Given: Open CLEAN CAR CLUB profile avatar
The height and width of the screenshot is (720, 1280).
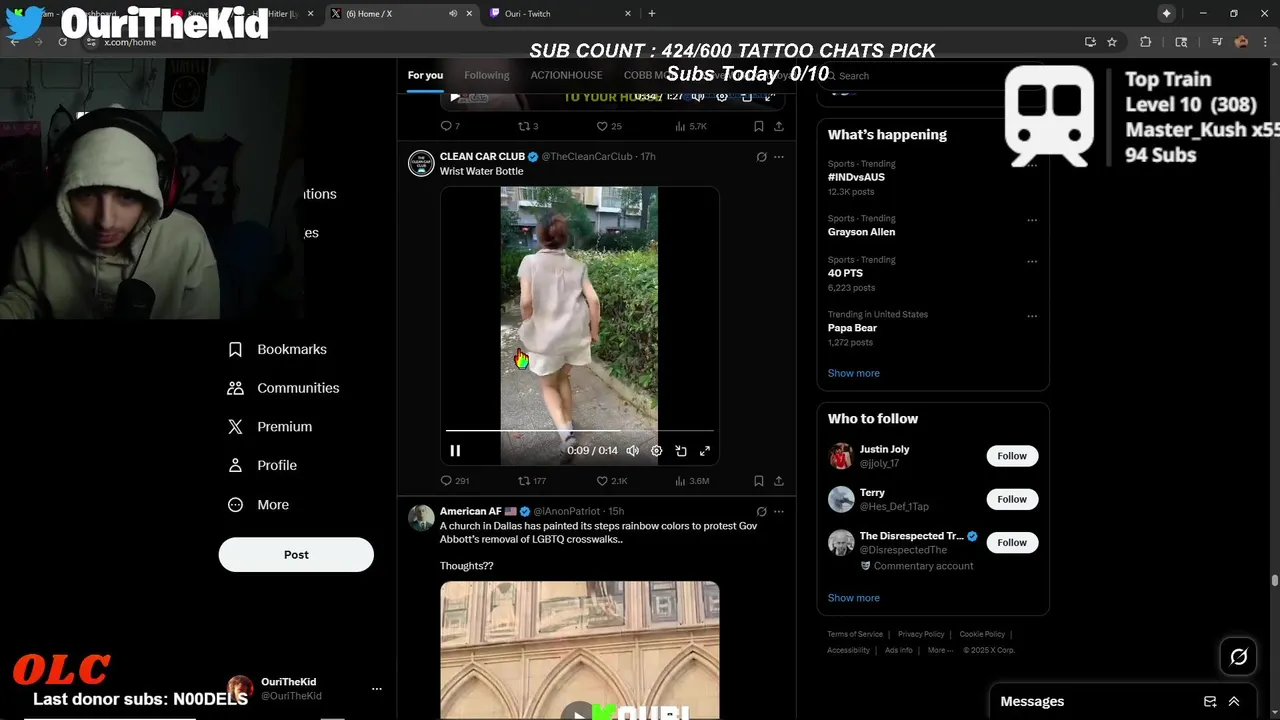Looking at the screenshot, I should [x=421, y=163].
